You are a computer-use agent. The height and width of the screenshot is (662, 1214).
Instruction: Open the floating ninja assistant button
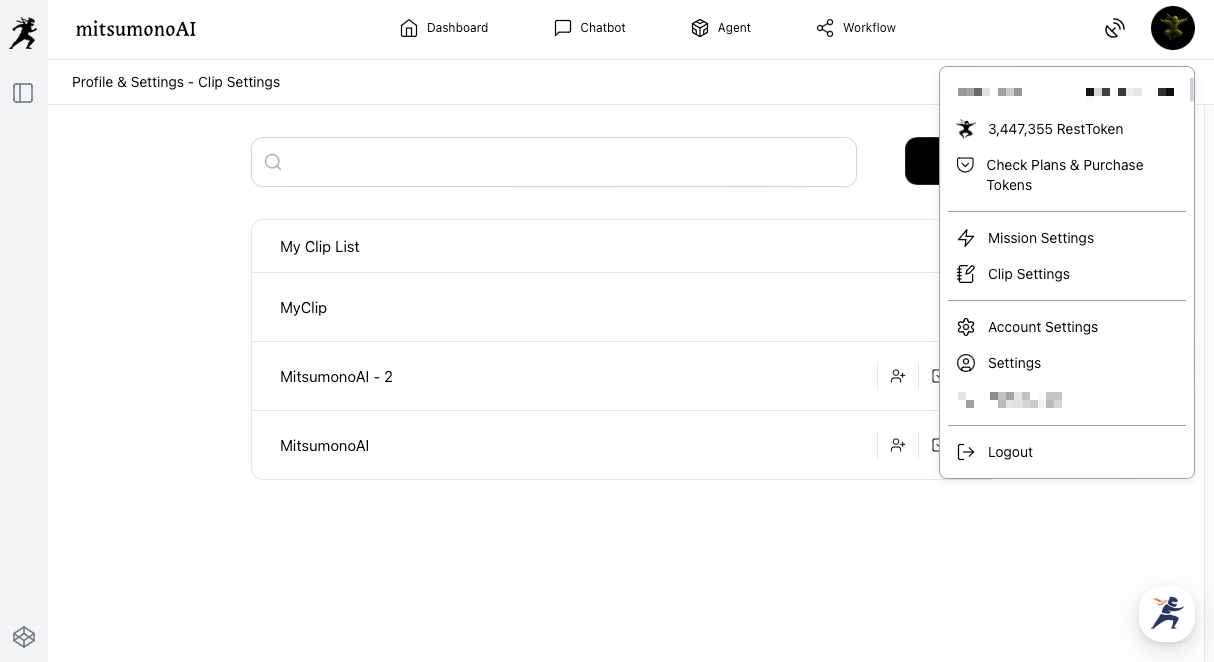click(x=1166, y=613)
